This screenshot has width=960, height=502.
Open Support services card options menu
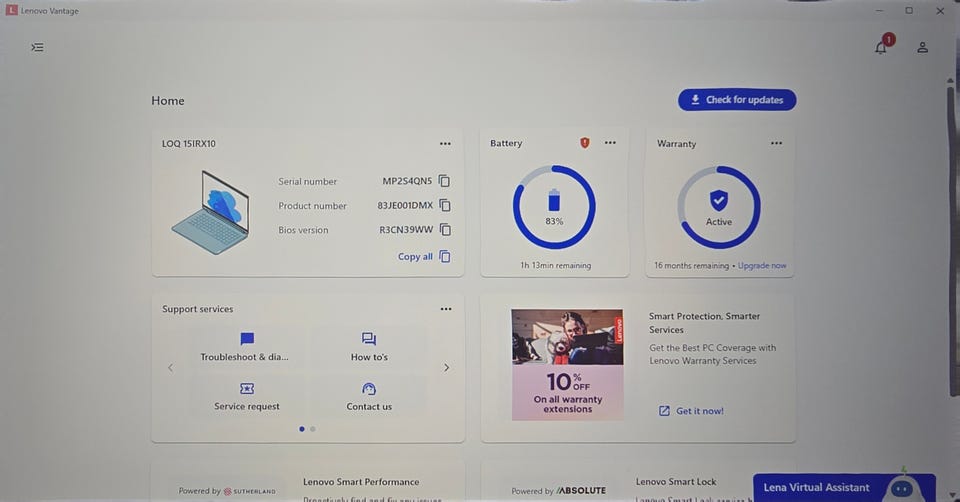coord(446,309)
